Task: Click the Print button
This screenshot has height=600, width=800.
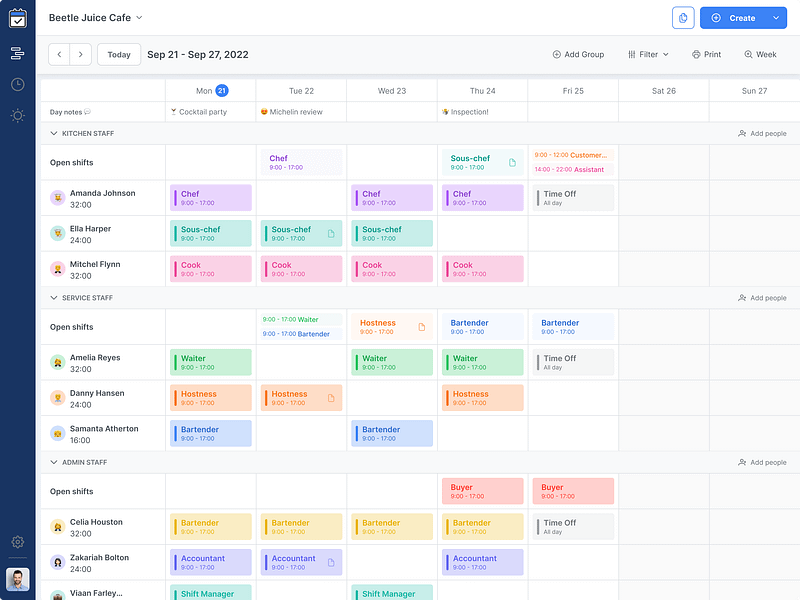Action: click(706, 55)
